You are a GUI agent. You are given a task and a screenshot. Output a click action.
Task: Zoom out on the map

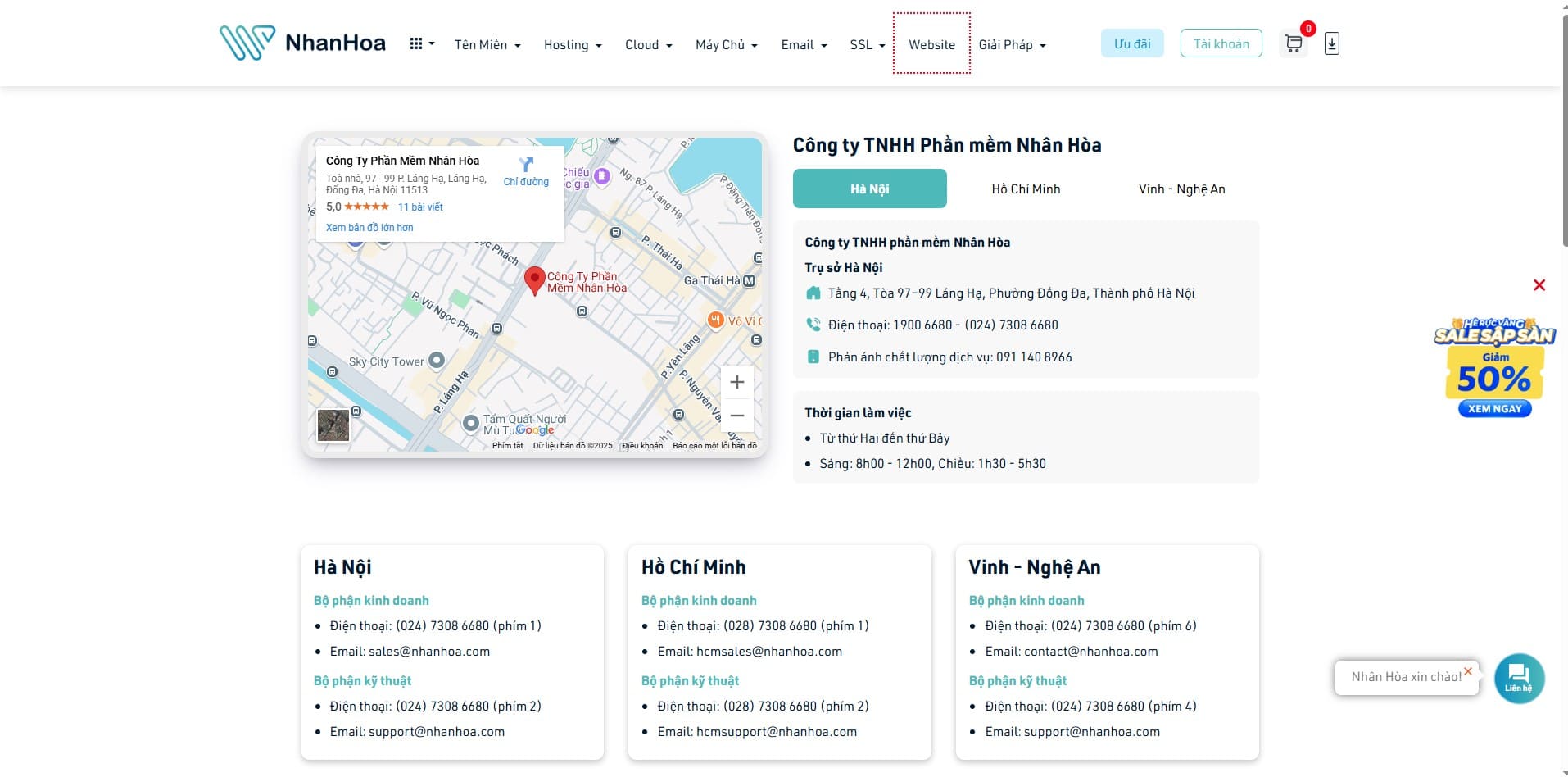point(736,416)
